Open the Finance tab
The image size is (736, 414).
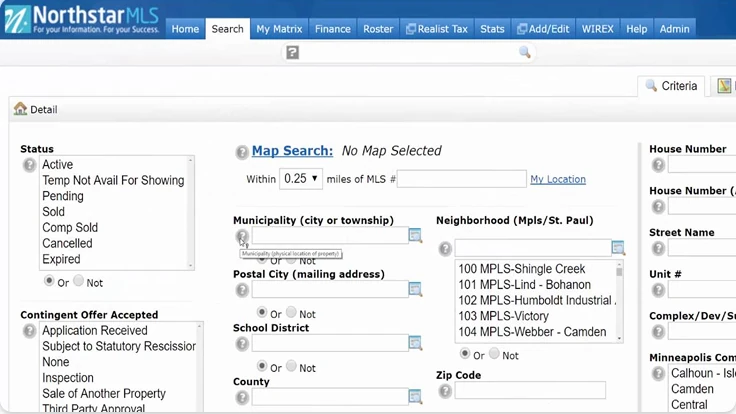[x=333, y=29]
